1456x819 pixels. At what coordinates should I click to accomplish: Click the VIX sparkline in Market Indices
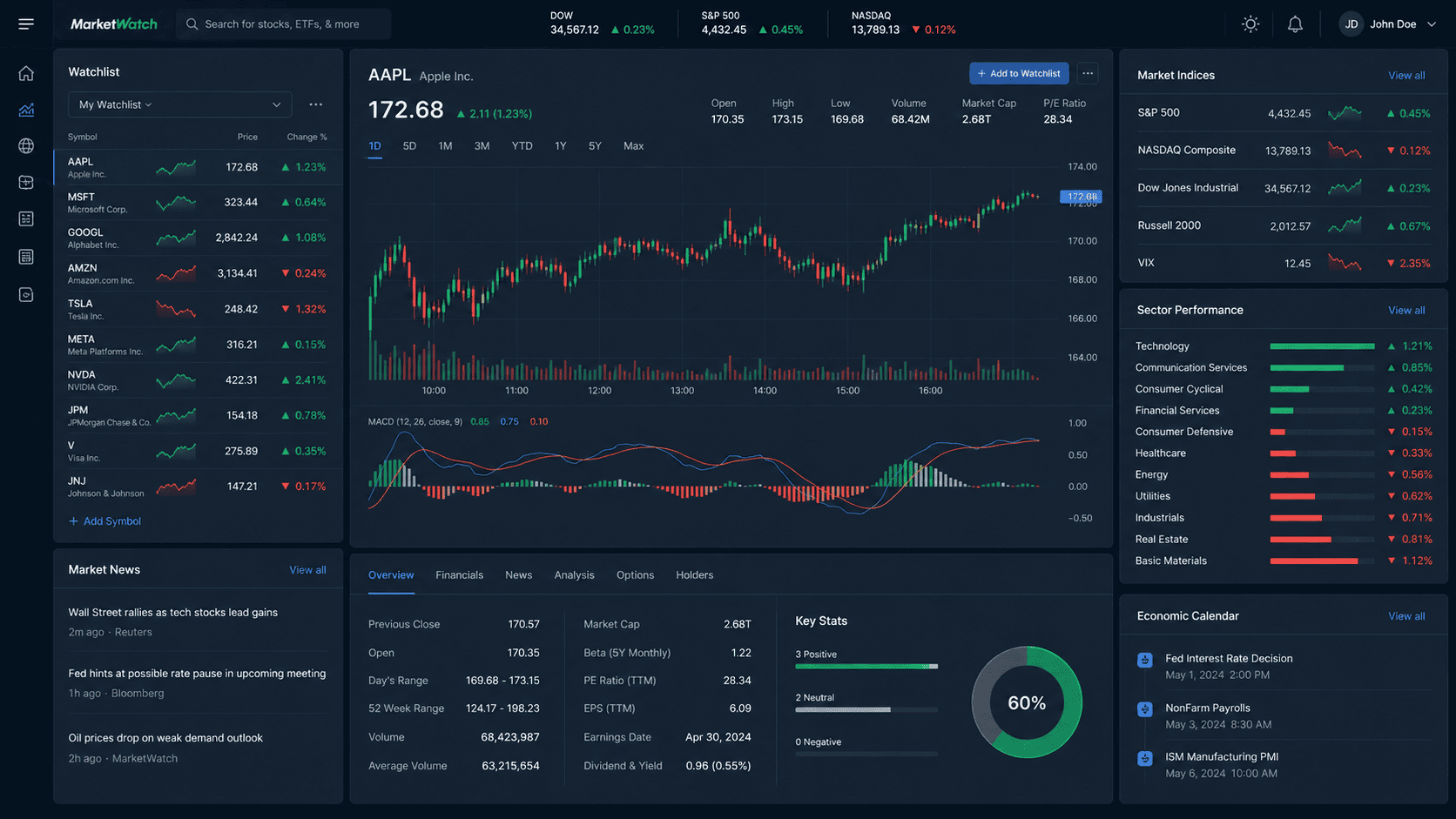1345,263
